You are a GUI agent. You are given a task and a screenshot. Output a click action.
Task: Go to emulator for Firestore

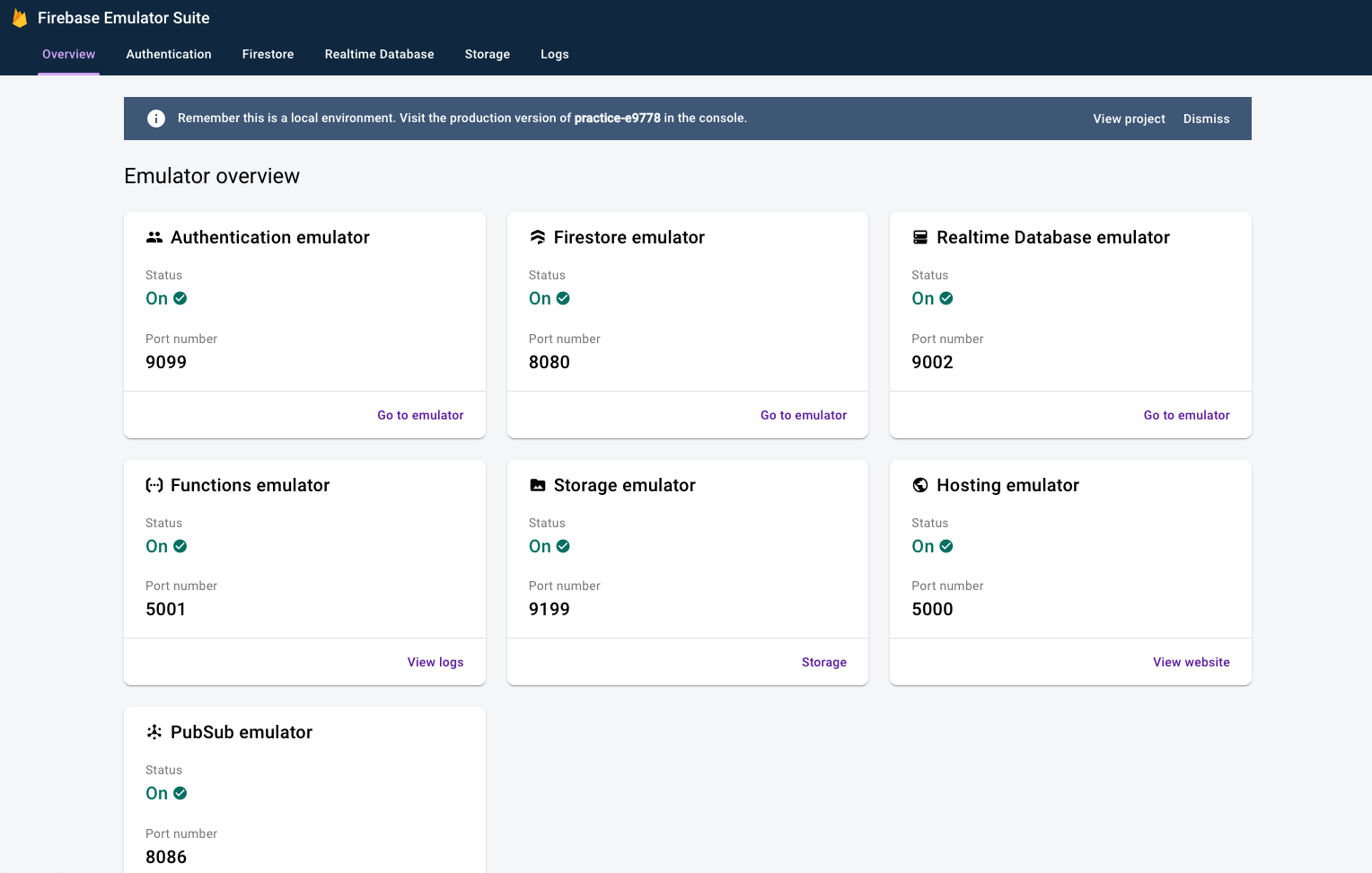(x=804, y=415)
